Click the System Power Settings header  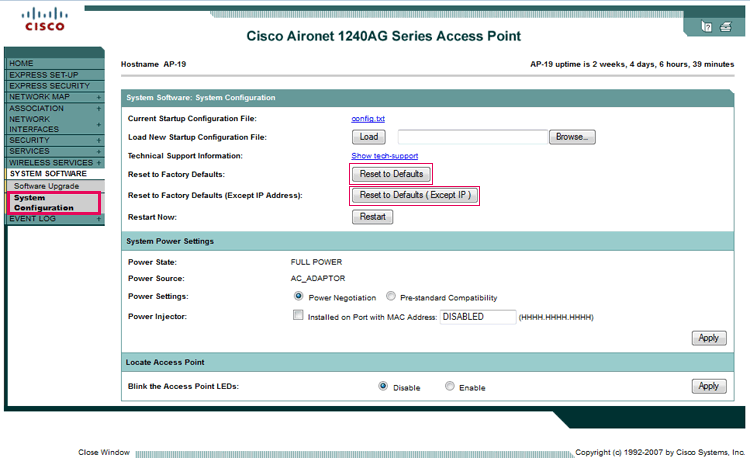click(170, 241)
